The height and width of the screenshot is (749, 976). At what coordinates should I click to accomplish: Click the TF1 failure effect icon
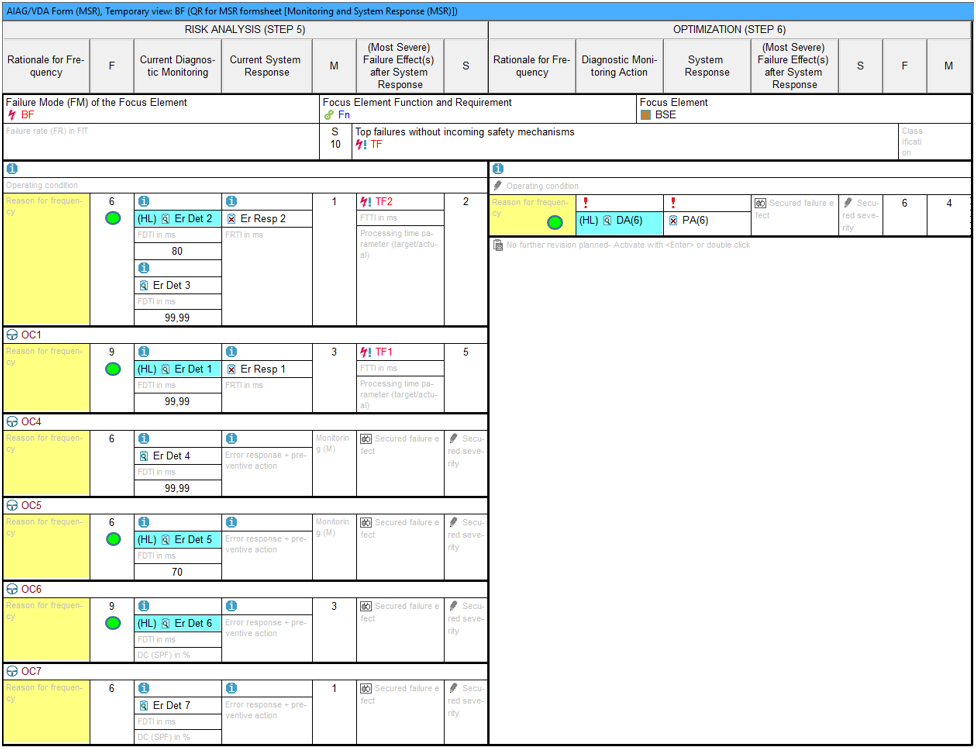[x=366, y=352]
